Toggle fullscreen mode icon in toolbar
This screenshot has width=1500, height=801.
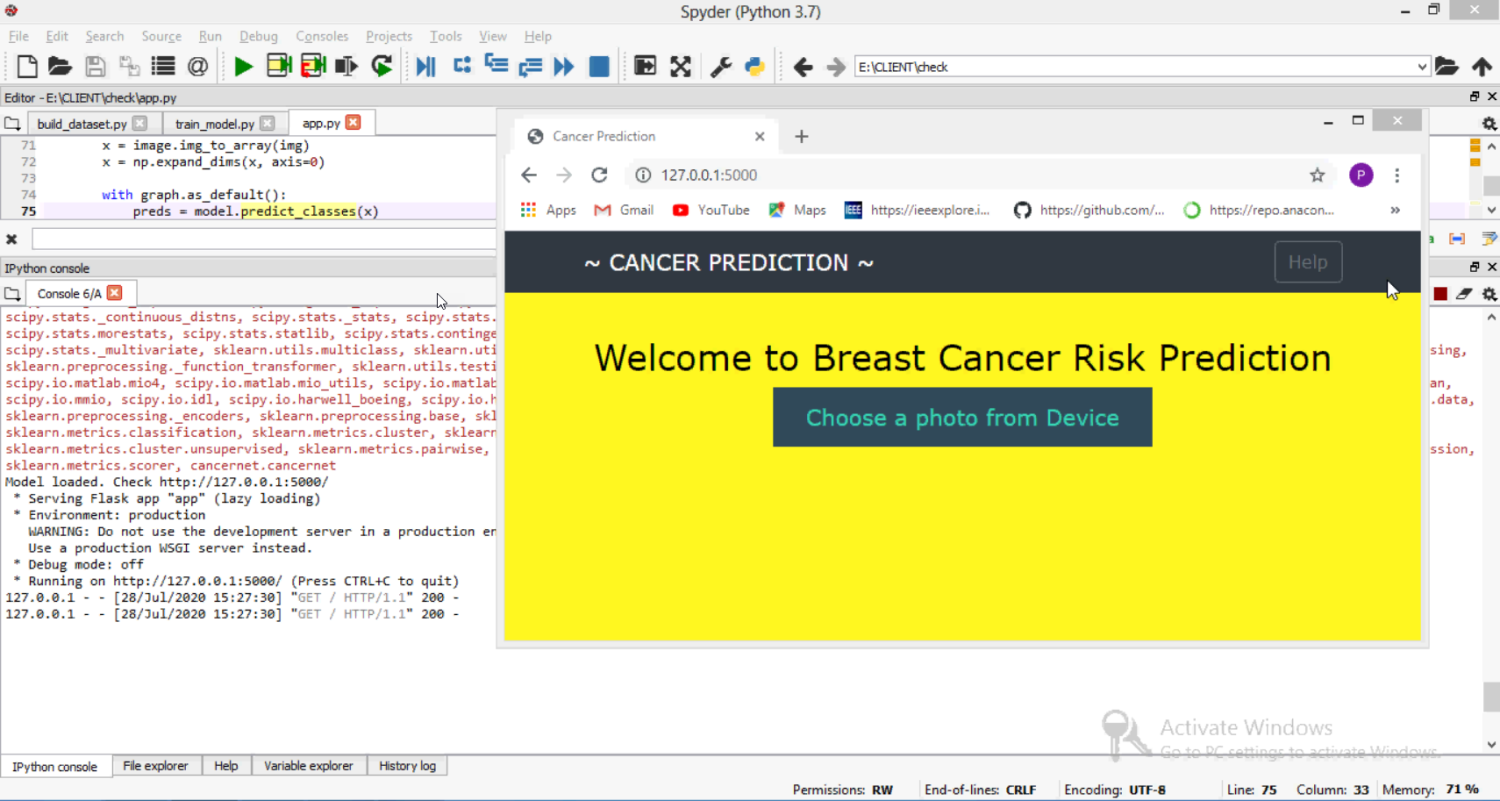(x=681, y=67)
